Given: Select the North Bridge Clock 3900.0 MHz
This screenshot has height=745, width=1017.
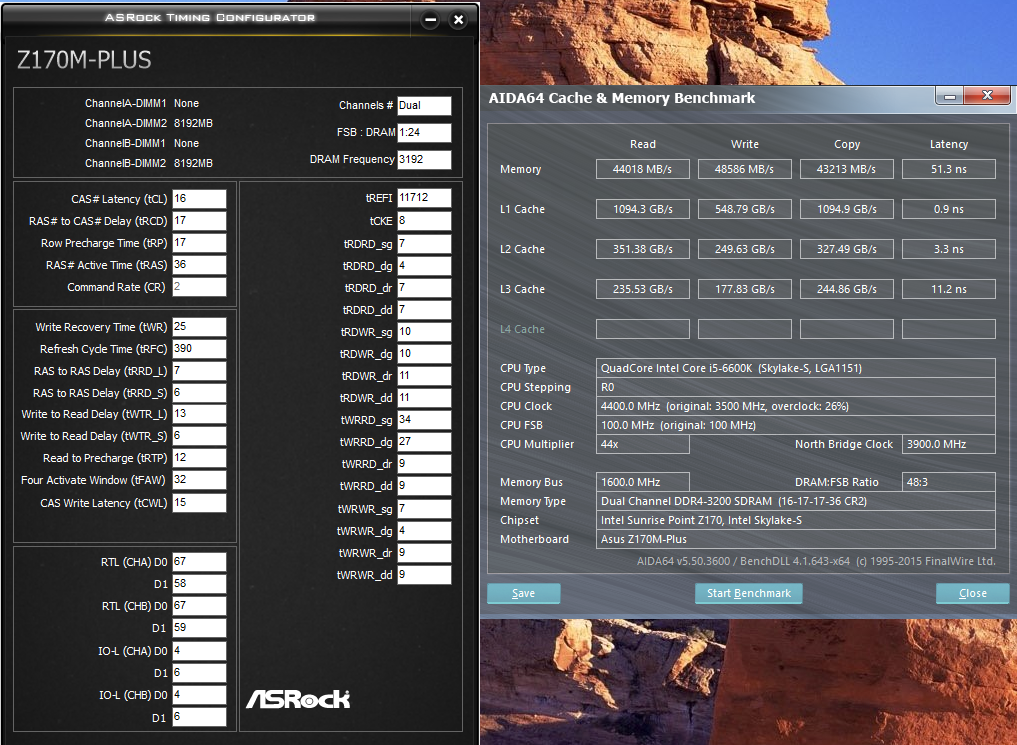Looking at the screenshot, I should click(949, 444).
